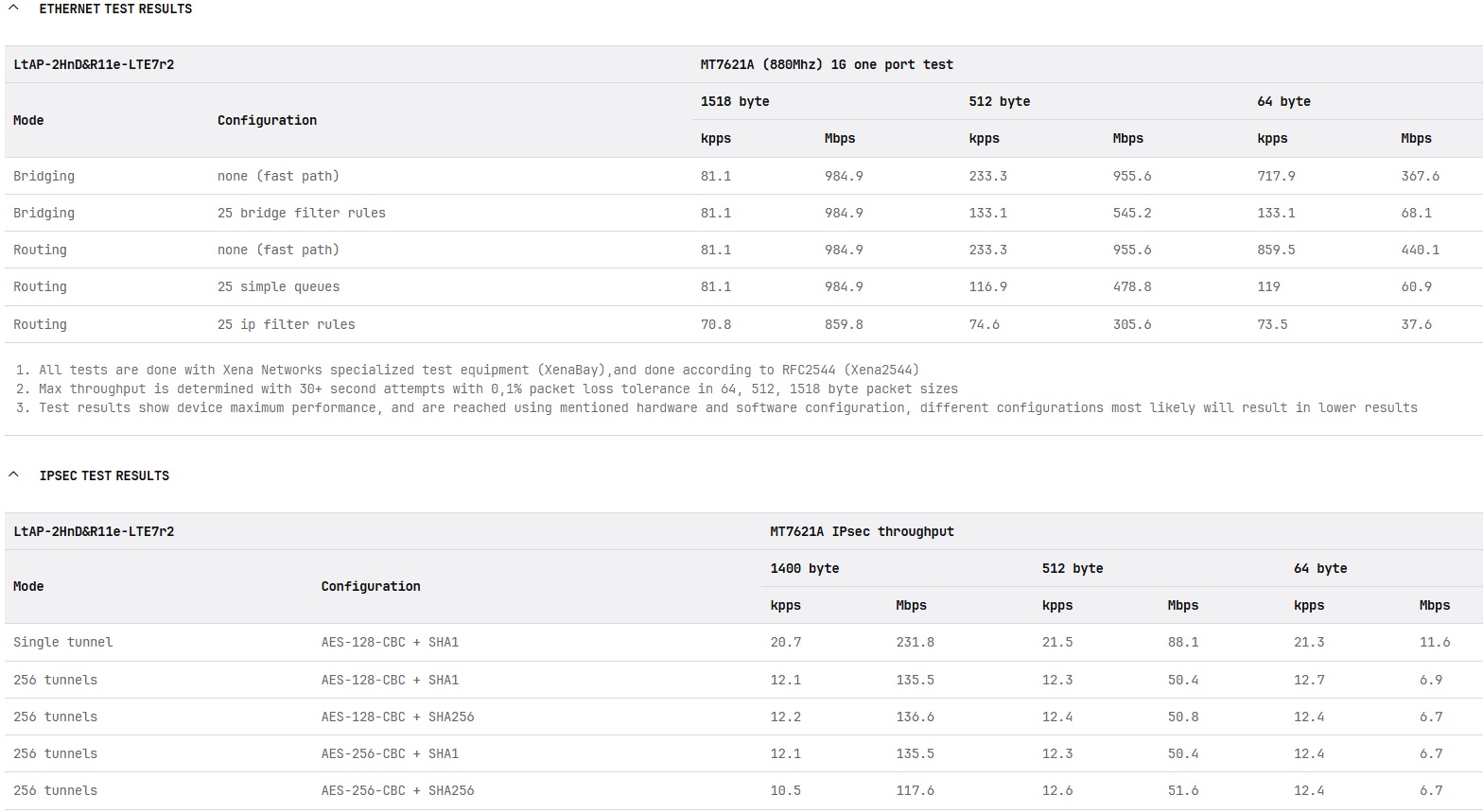This screenshot has height=812, width=1483.
Task: Click the 1518 byte column header
Action: [x=734, y=101]
